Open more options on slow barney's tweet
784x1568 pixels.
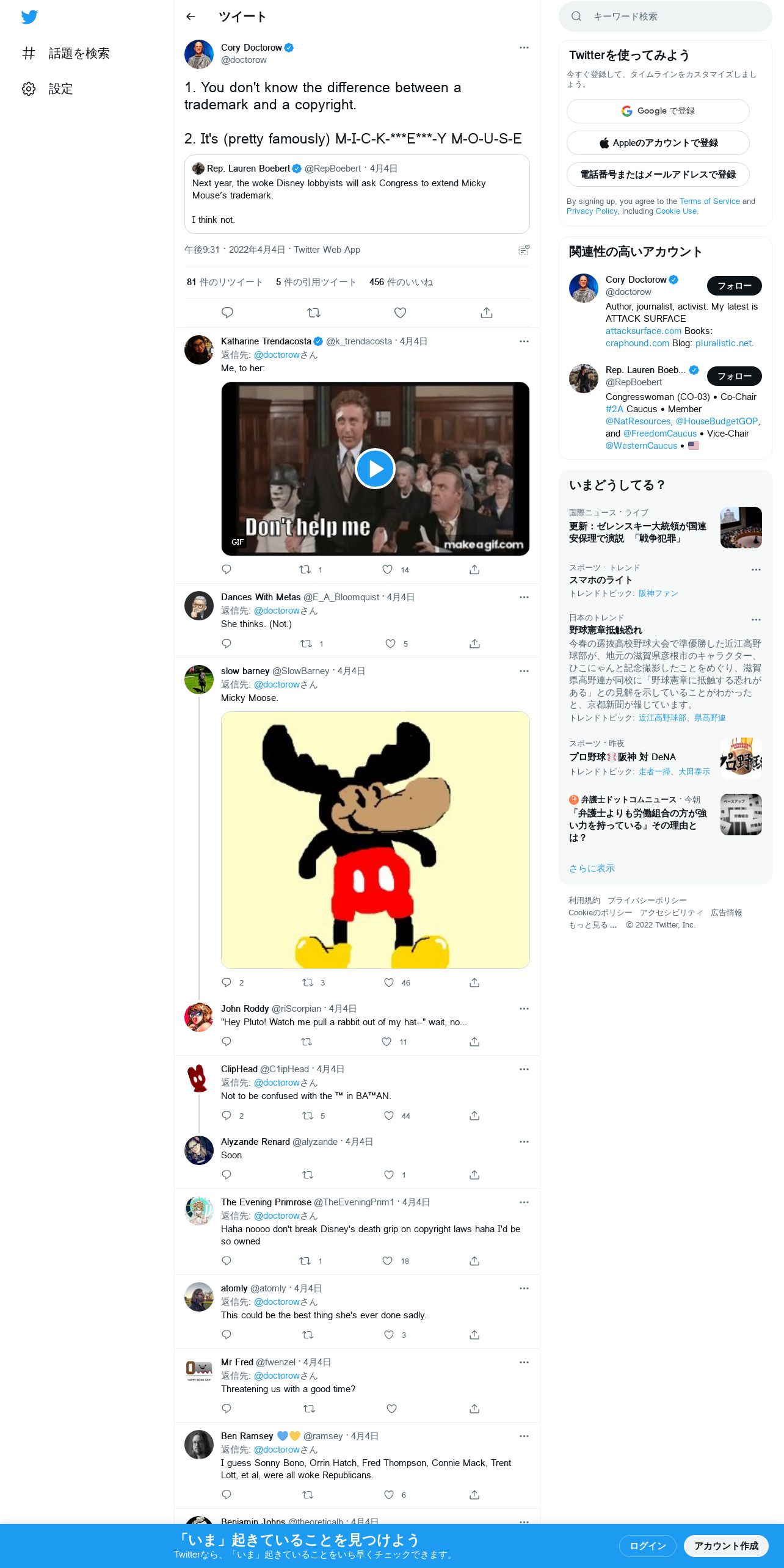(524, 671)
